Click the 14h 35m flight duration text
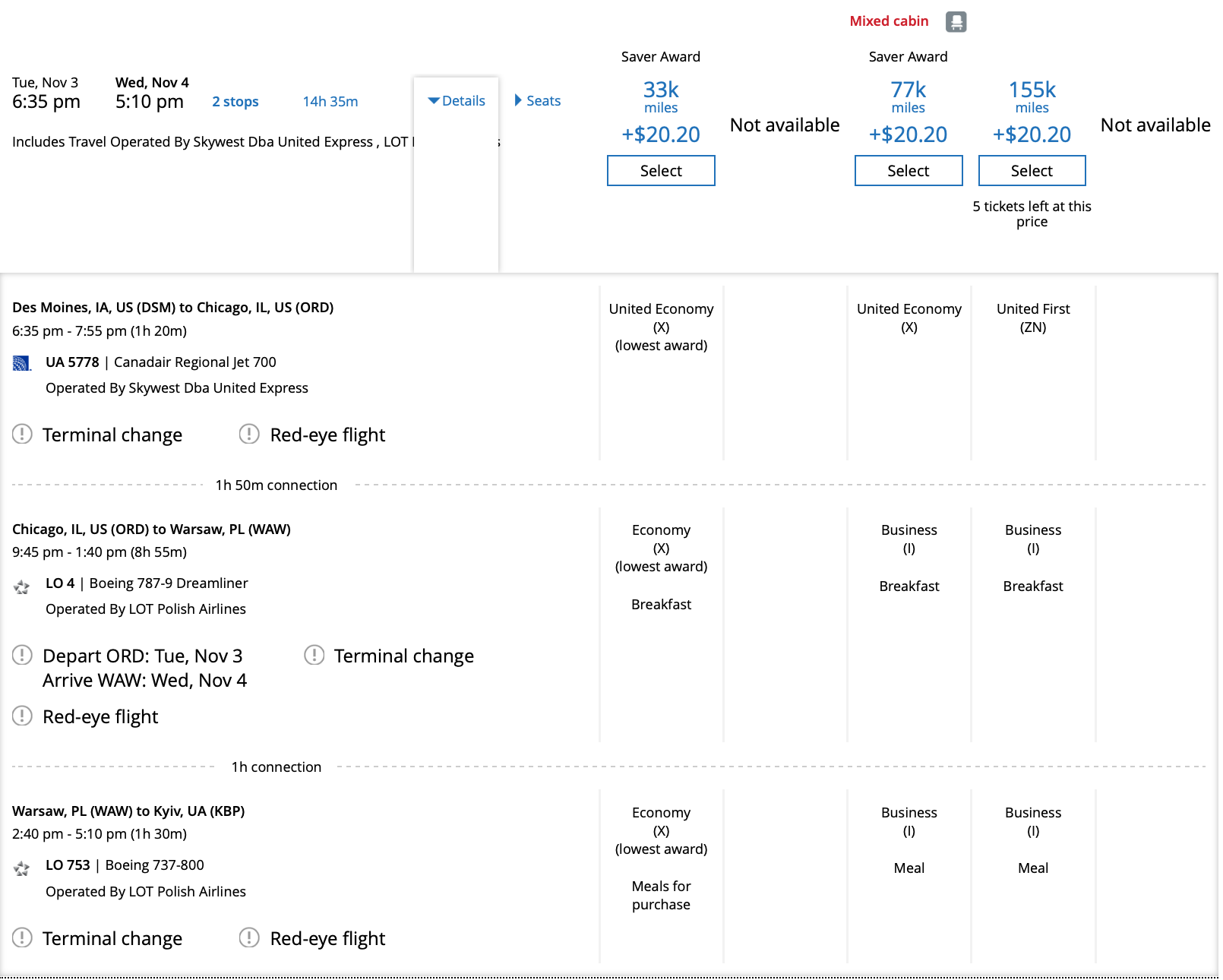 pyautogui.click(x=329, y=101)
